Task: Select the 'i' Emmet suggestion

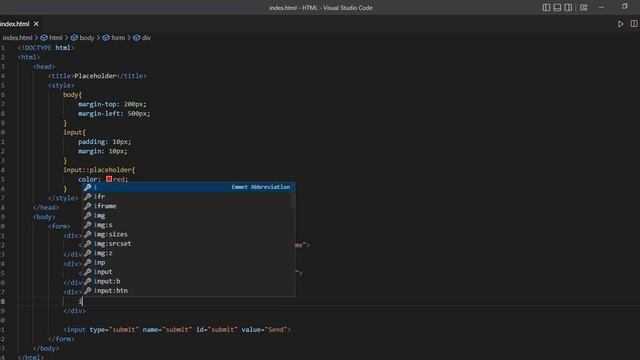Action: [189, 187]
